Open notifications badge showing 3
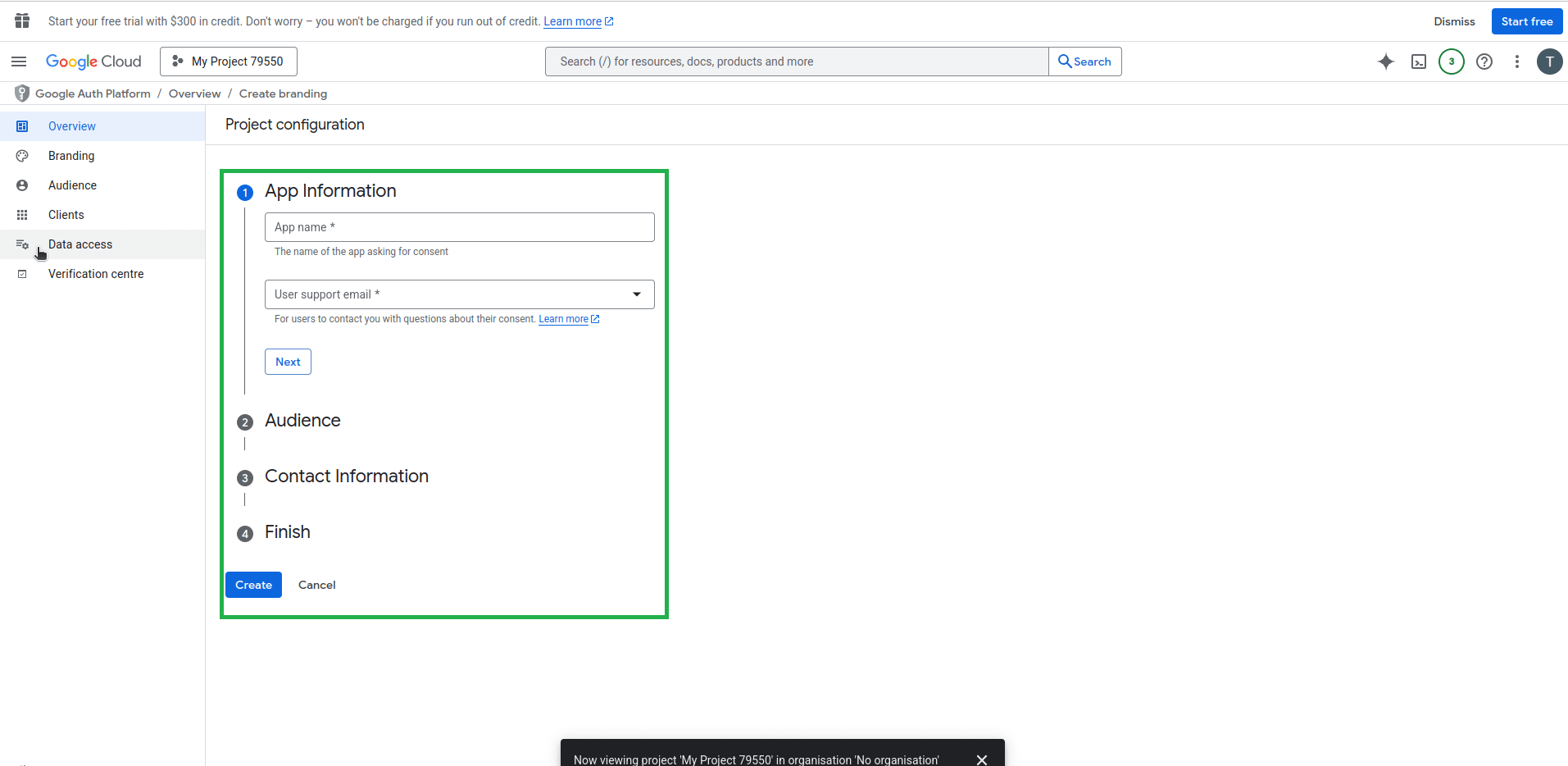The height and width of the screenshot is (766, 1568). click(x=1451, y=62)
